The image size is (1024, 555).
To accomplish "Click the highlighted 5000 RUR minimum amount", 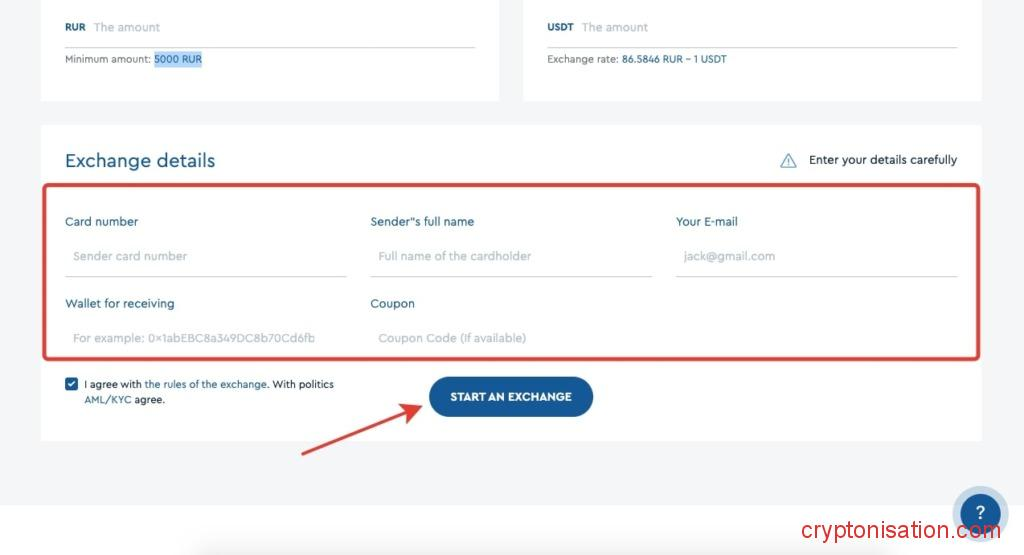I will point(178,60).
